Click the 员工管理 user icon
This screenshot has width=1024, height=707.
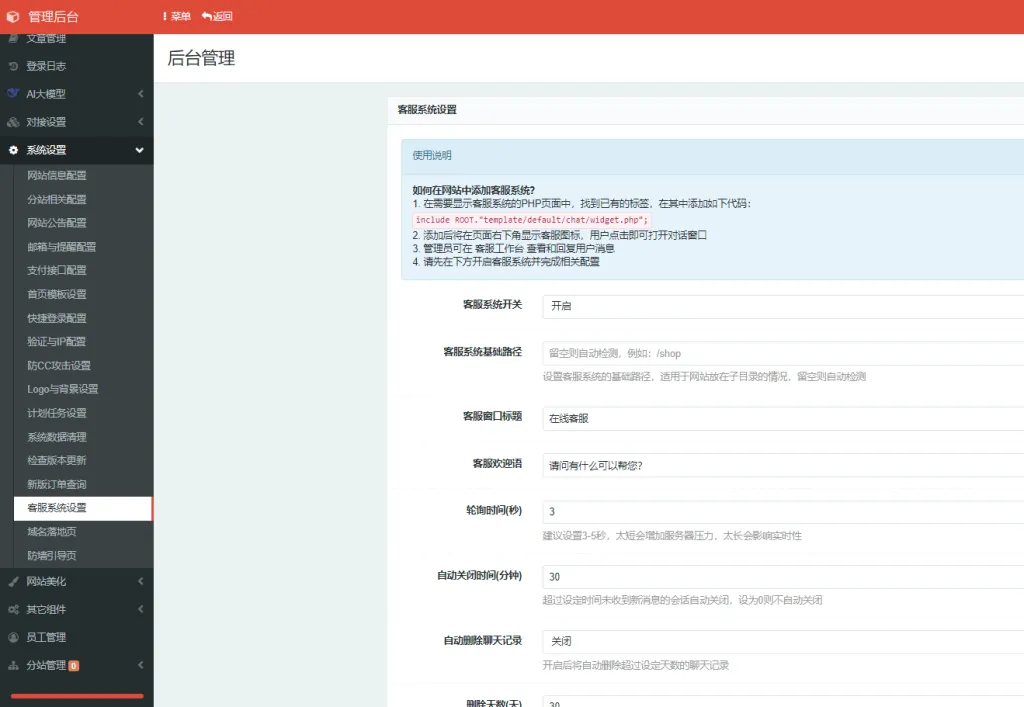(x=13, y=637)
